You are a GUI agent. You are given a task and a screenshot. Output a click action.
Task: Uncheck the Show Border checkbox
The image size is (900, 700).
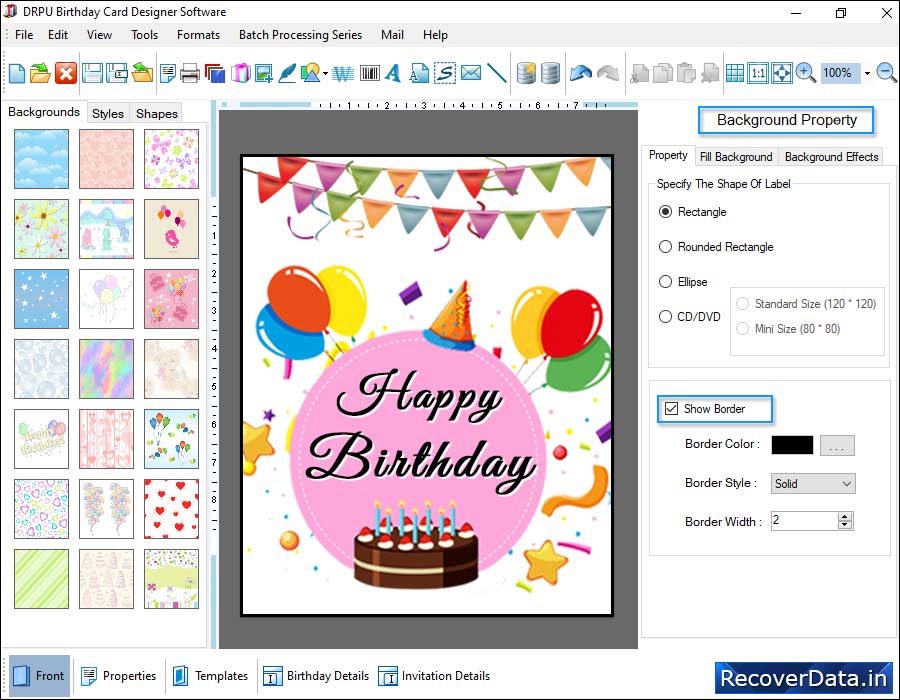[x=670, y=409]
